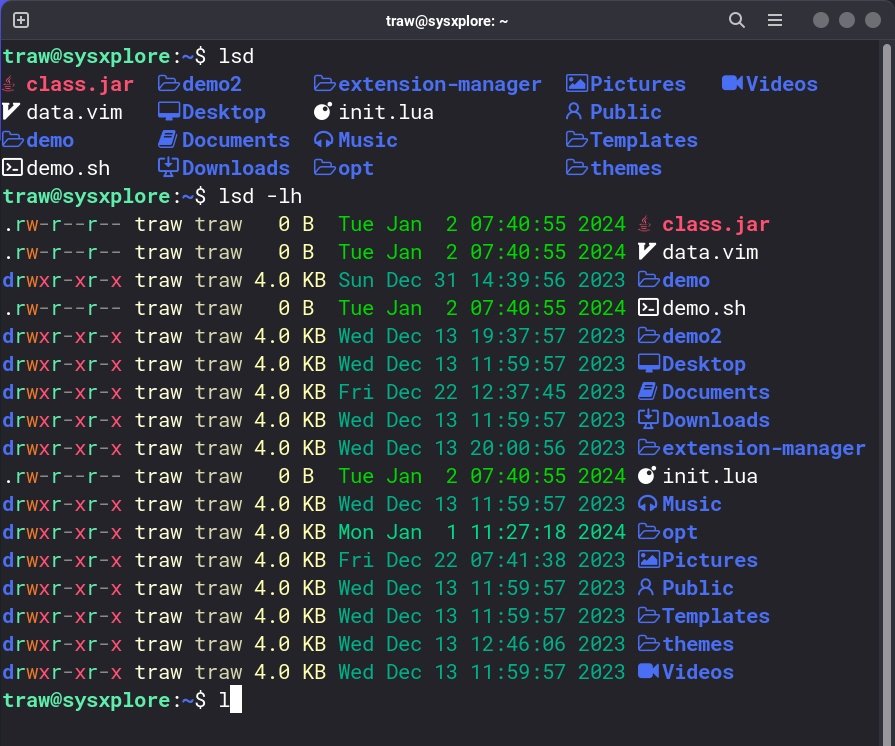
Task: Click 'Sun Dec 31' date in demo row
Action: [398, 280]
